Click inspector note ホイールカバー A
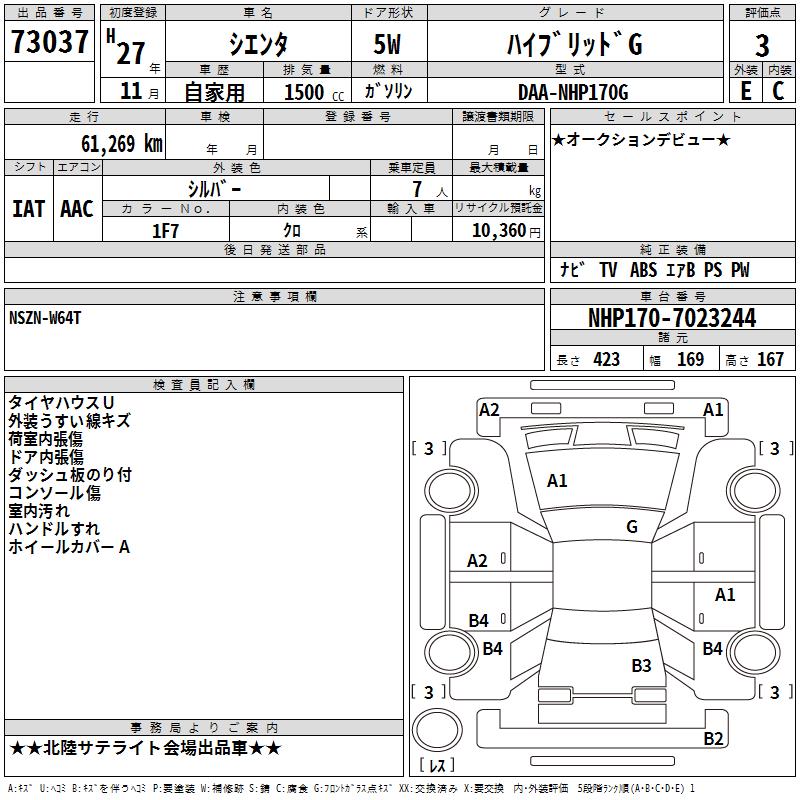This screenshot has height=800, width=800. [x=69, y=547]
